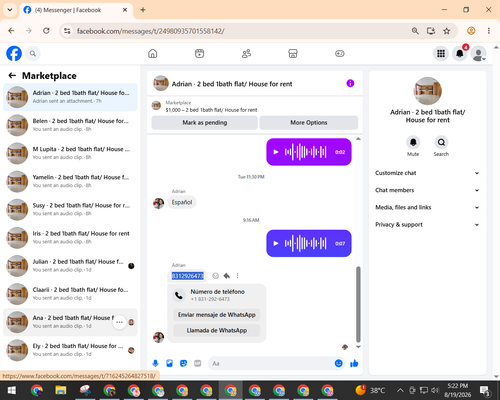Click the Aa message input field

click(272, 363)
